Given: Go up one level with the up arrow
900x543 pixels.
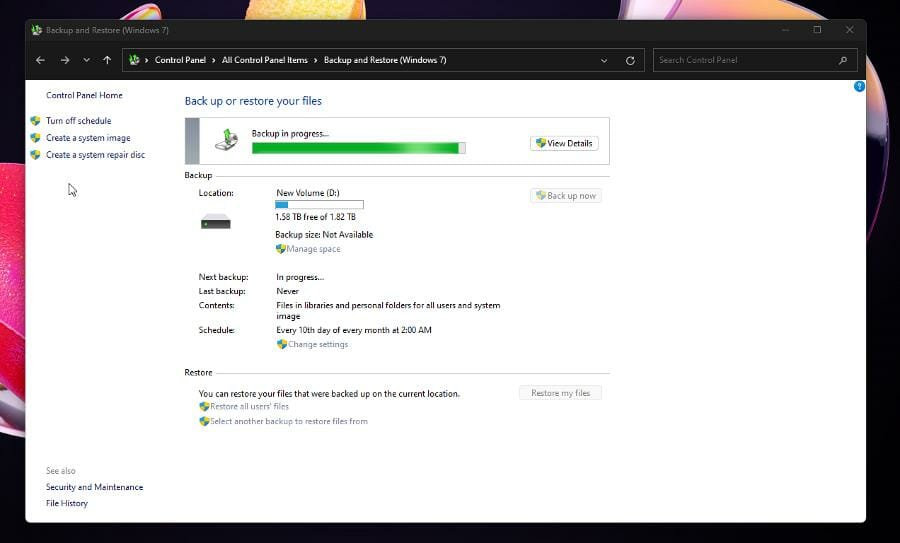Looking at the screenshot, I should click(x=107, y=60).
